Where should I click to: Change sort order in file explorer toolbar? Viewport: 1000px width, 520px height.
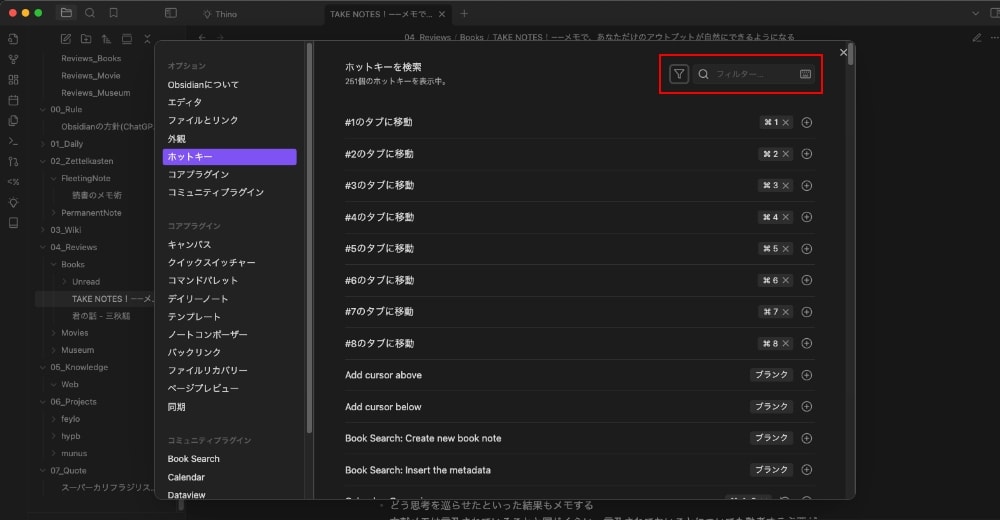pyautogui.click(x=107, y=39)
